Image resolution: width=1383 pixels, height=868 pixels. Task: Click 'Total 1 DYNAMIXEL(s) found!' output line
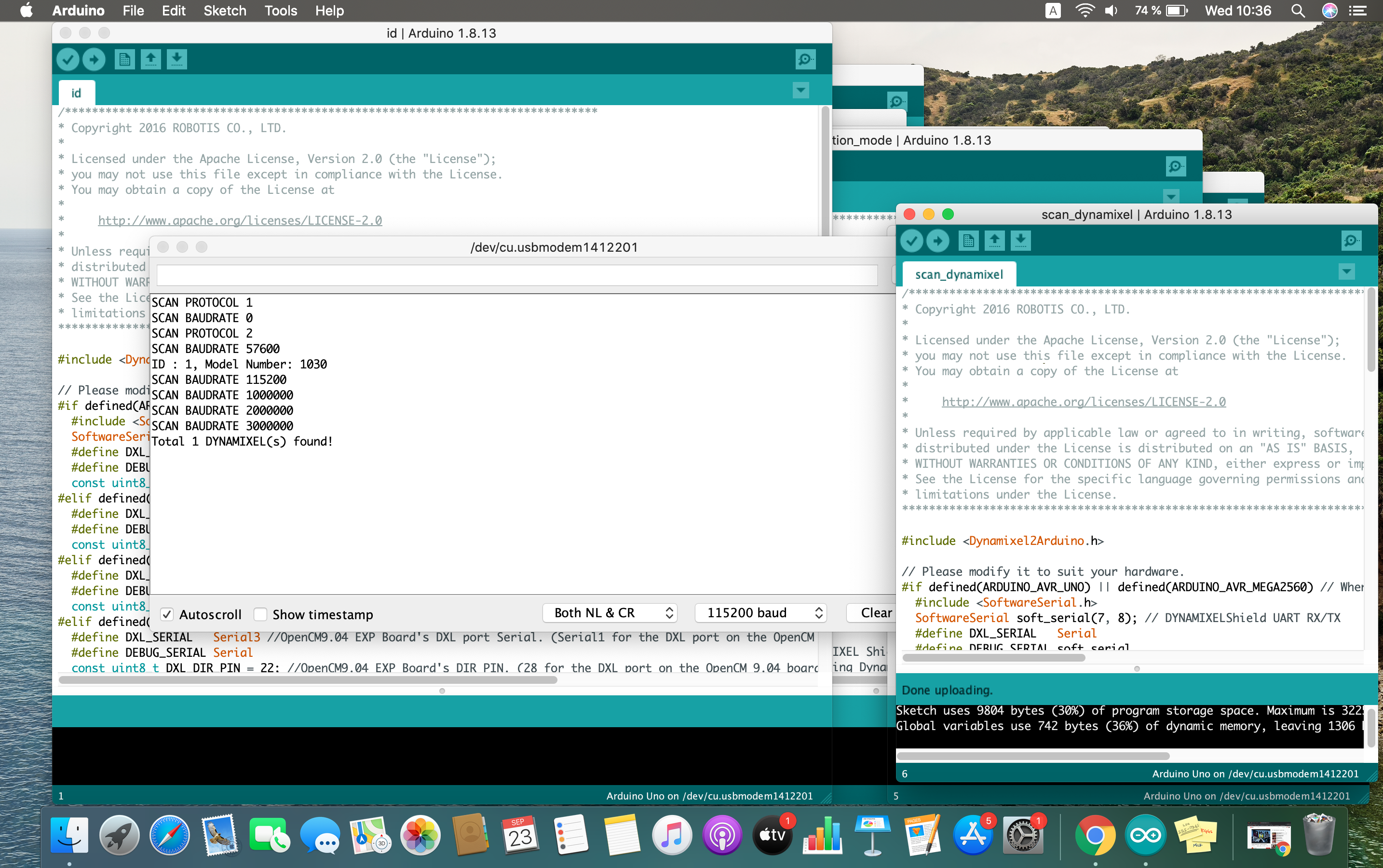pos(242,441)
